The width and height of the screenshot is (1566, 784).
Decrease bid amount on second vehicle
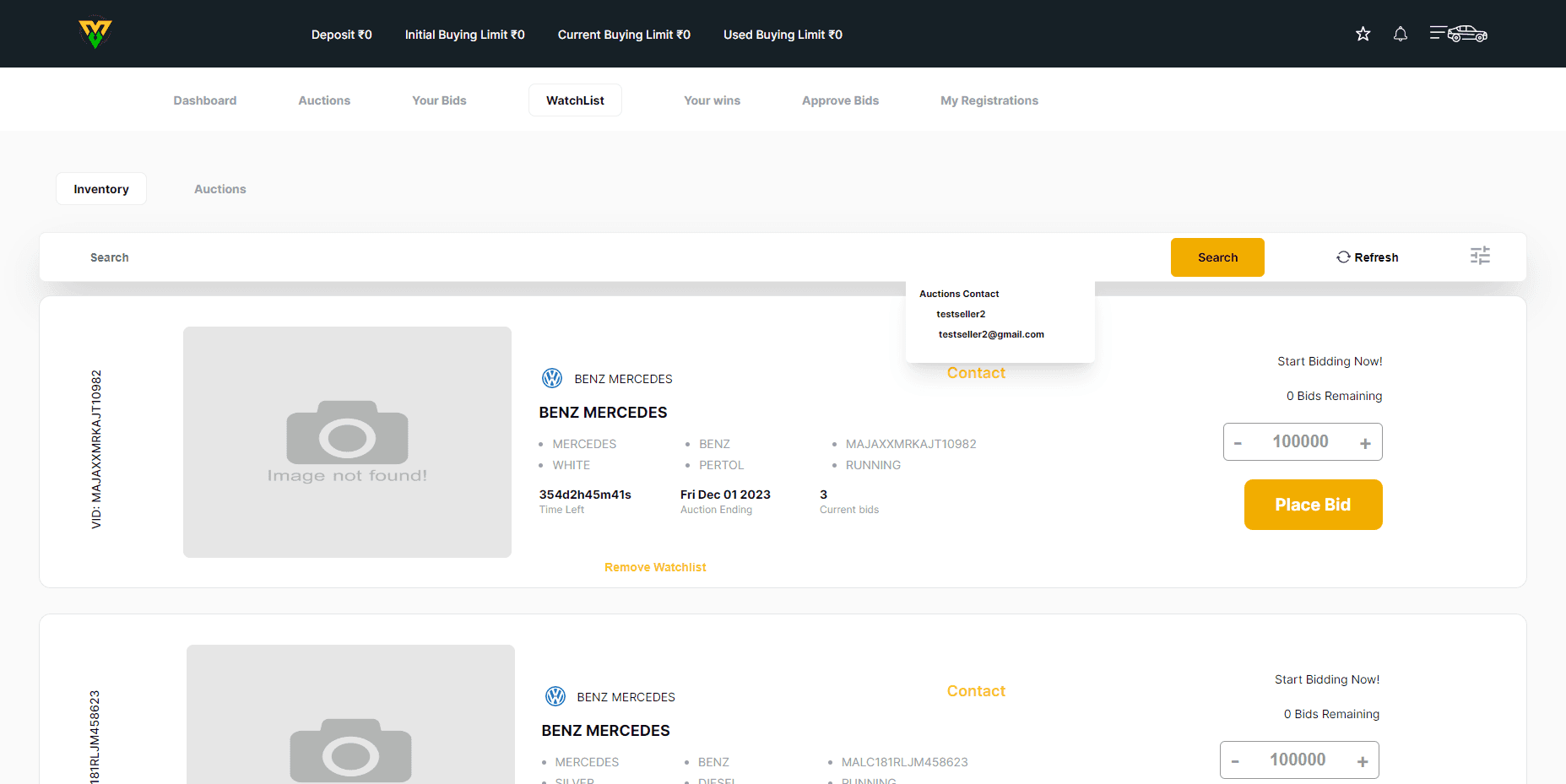[1235, 761]
